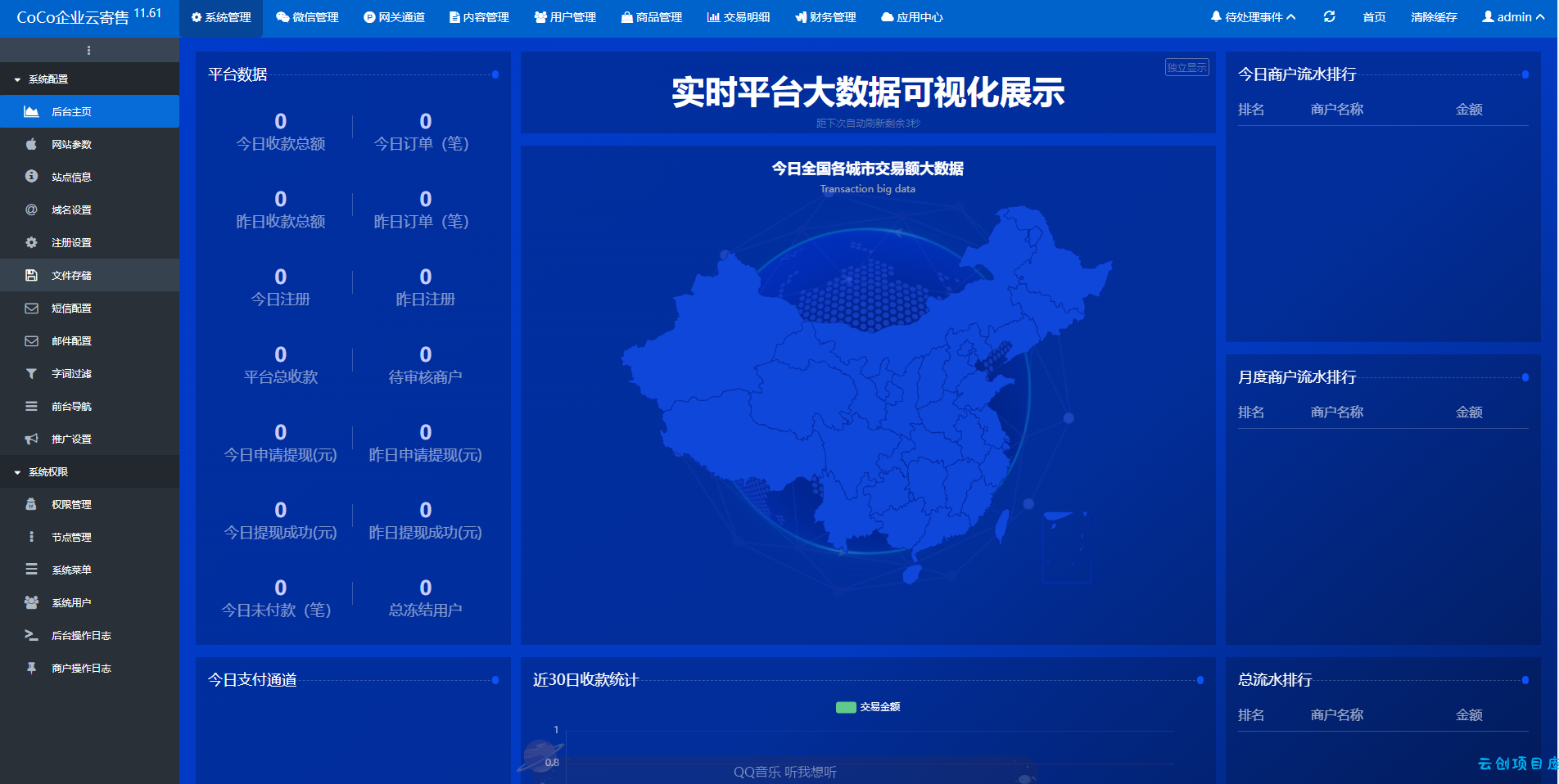Open the 网关通道 top menu
The width and height of the screenshot is (1559, 784).
[x=394, y=17]
